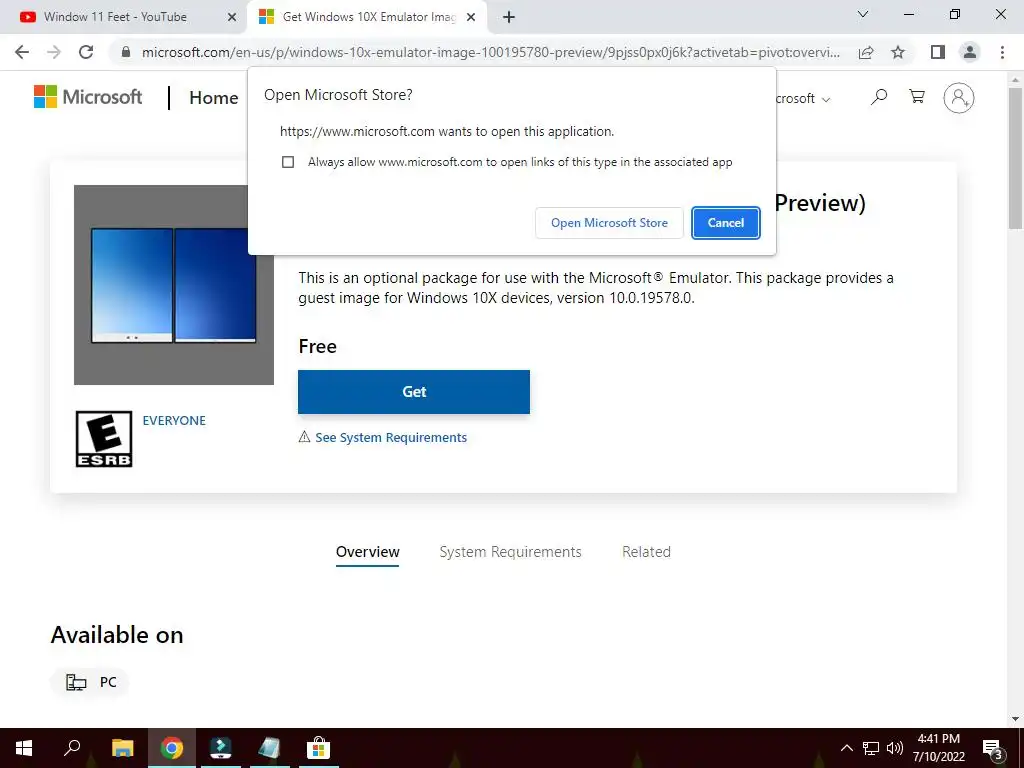Image resolution: width=1024 pixels, height=768 pixels.
Task: Click the page vertical scrollbar thumb
Action: (1015, 157)
